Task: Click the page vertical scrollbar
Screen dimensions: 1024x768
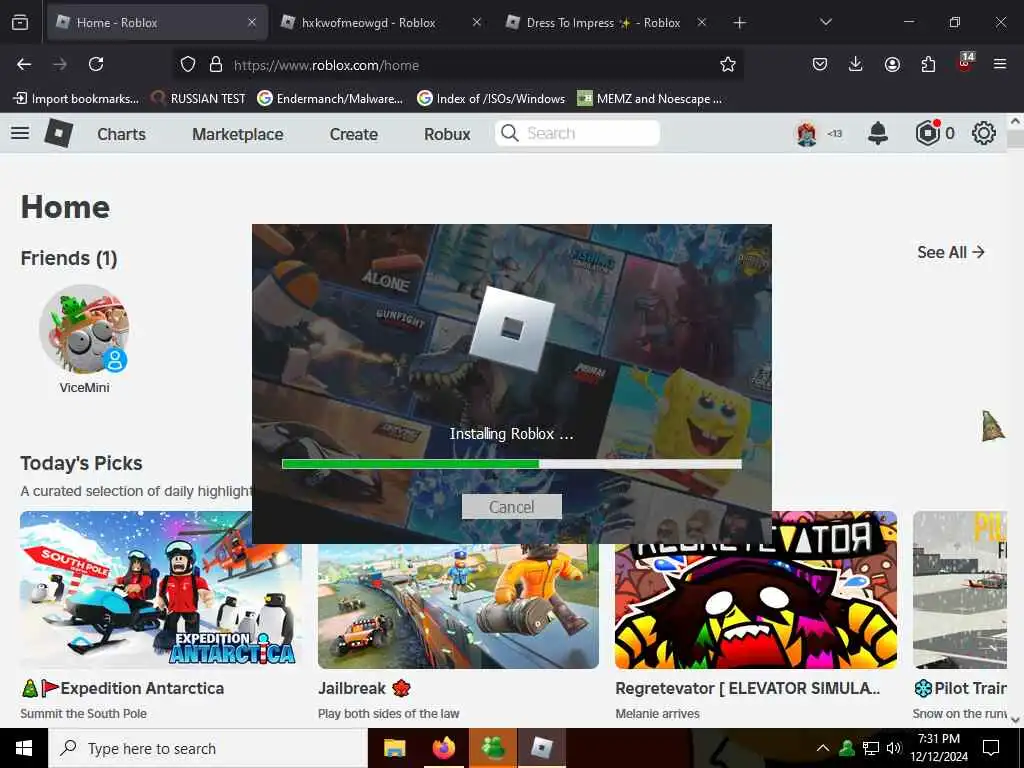Action: click(x=1015, y=421)
